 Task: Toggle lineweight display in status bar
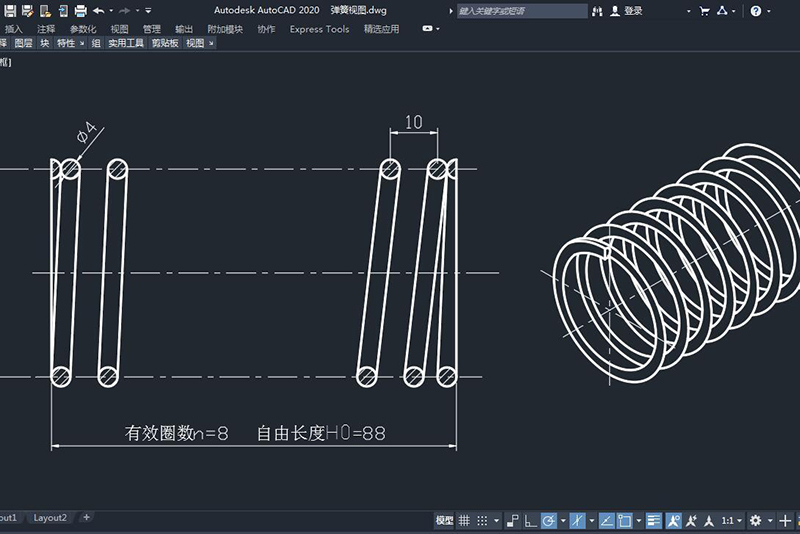653,521
